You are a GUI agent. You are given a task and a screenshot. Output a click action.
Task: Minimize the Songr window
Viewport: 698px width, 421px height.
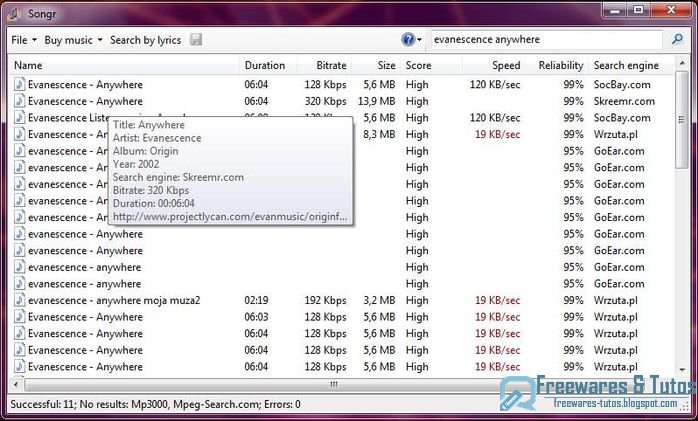615,10
